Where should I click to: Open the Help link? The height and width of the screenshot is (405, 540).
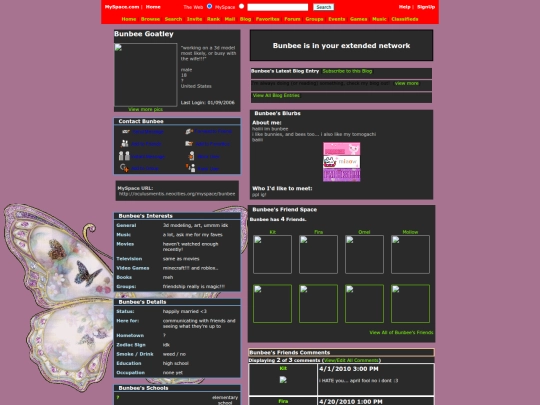(405, 7)
